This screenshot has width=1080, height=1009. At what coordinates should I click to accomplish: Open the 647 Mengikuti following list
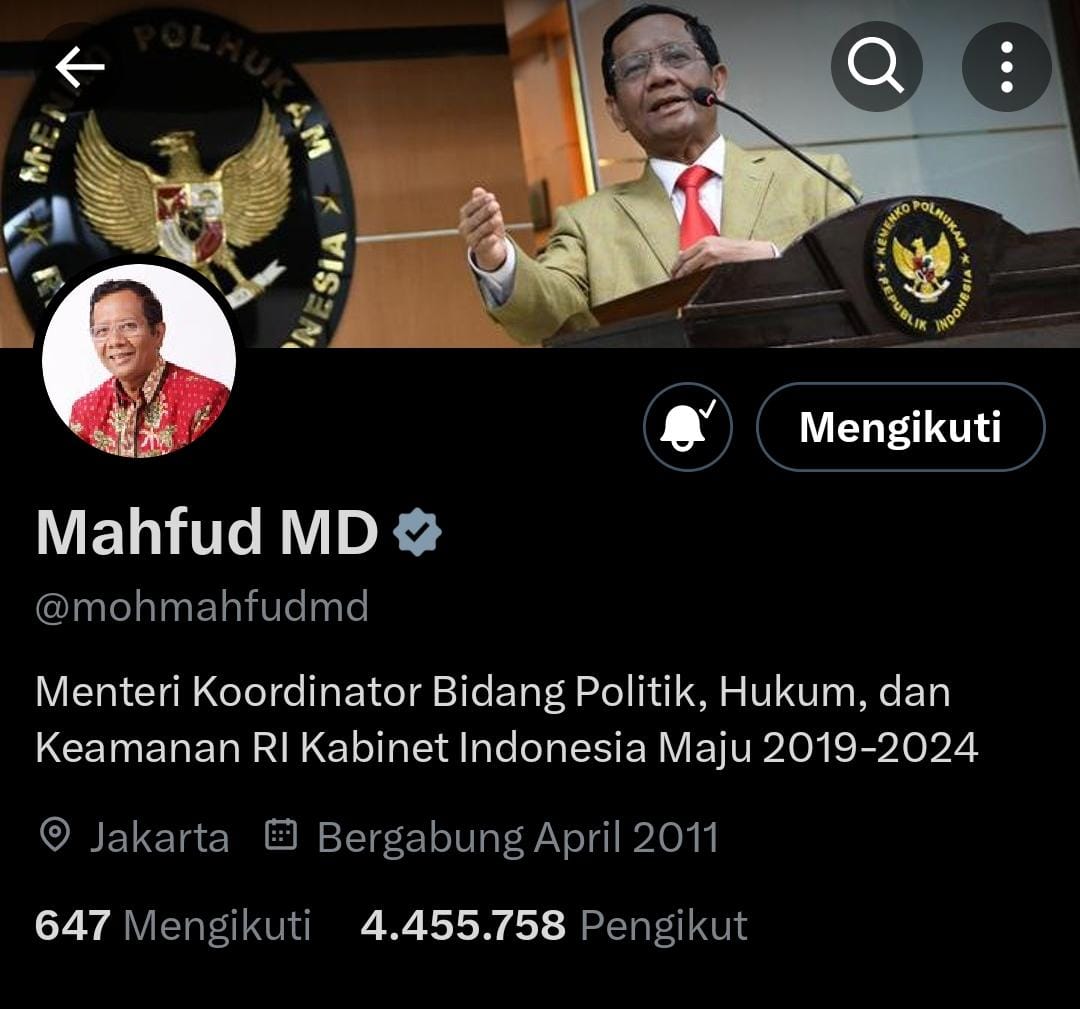click(x=173, y=925)
